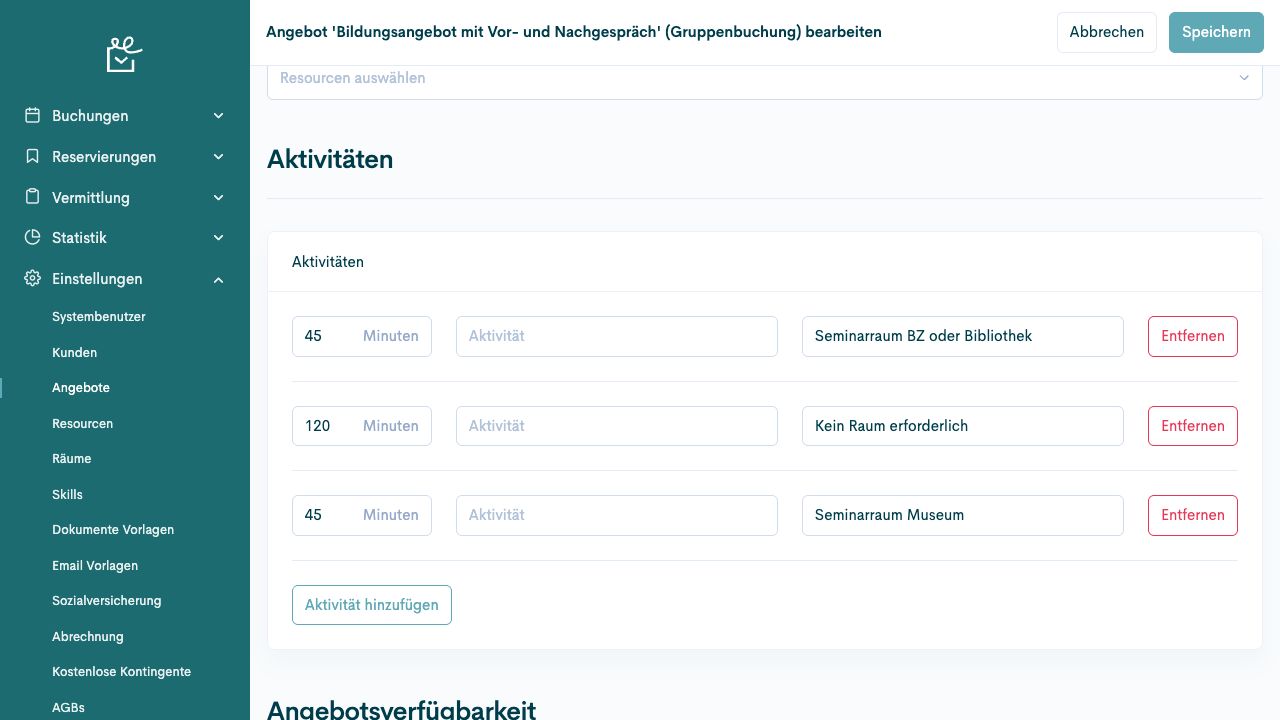
Task: Focus Aktivität field in Kein Raum erforderlich row
Action: pos(617,426)
